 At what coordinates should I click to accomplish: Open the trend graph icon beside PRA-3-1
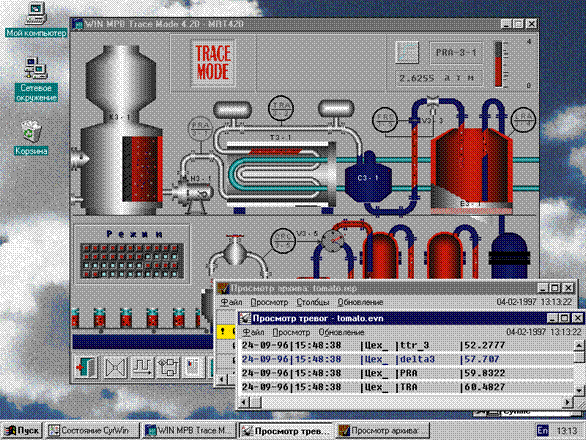[x=407, y=52]
